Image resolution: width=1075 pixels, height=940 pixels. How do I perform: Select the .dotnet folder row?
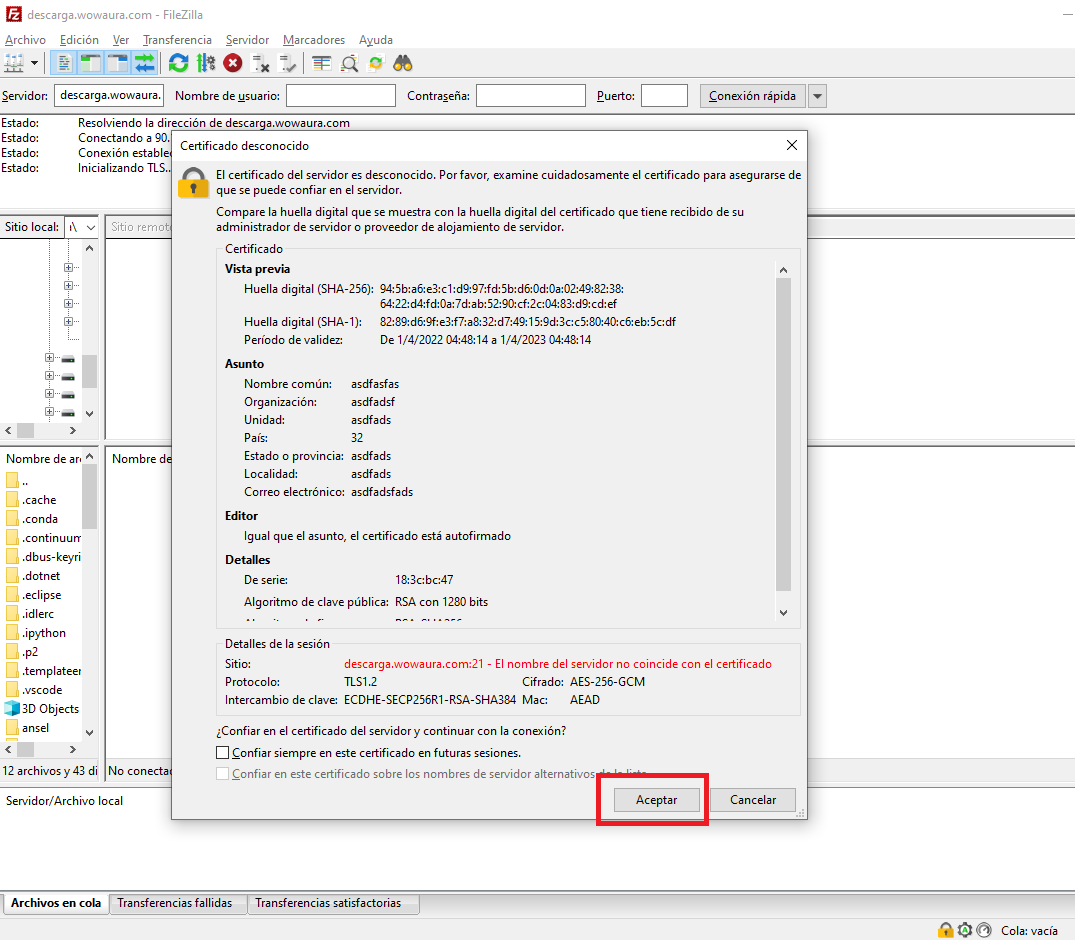(x=43, y=576)
